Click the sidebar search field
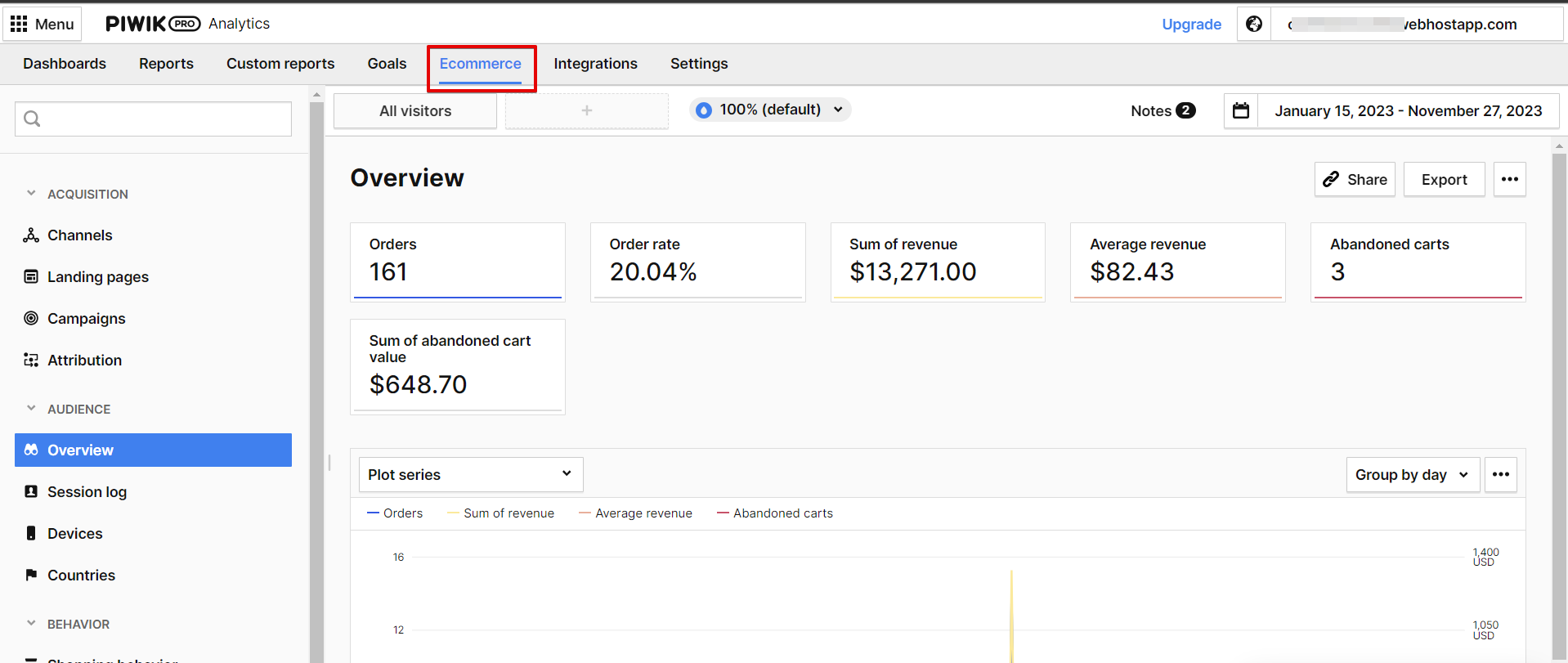Screen dimensions: 1568x663 (x=154, y=119)
